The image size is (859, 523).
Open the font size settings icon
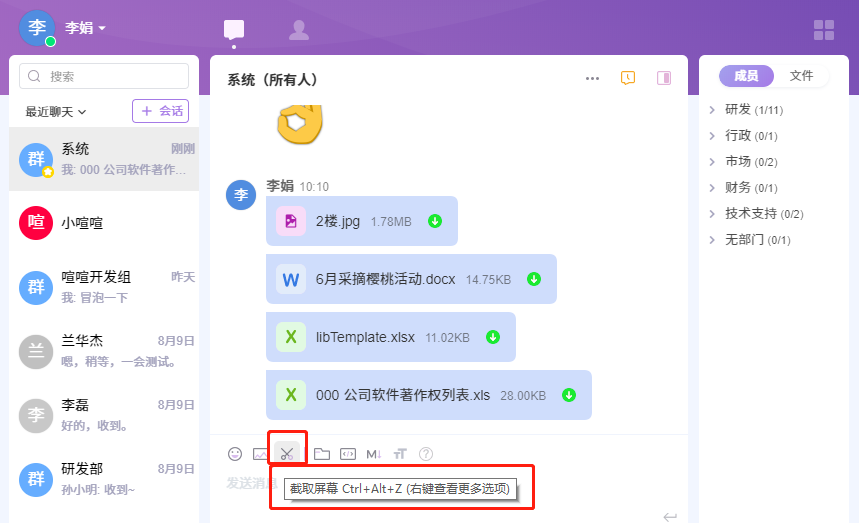pos(400,453)
